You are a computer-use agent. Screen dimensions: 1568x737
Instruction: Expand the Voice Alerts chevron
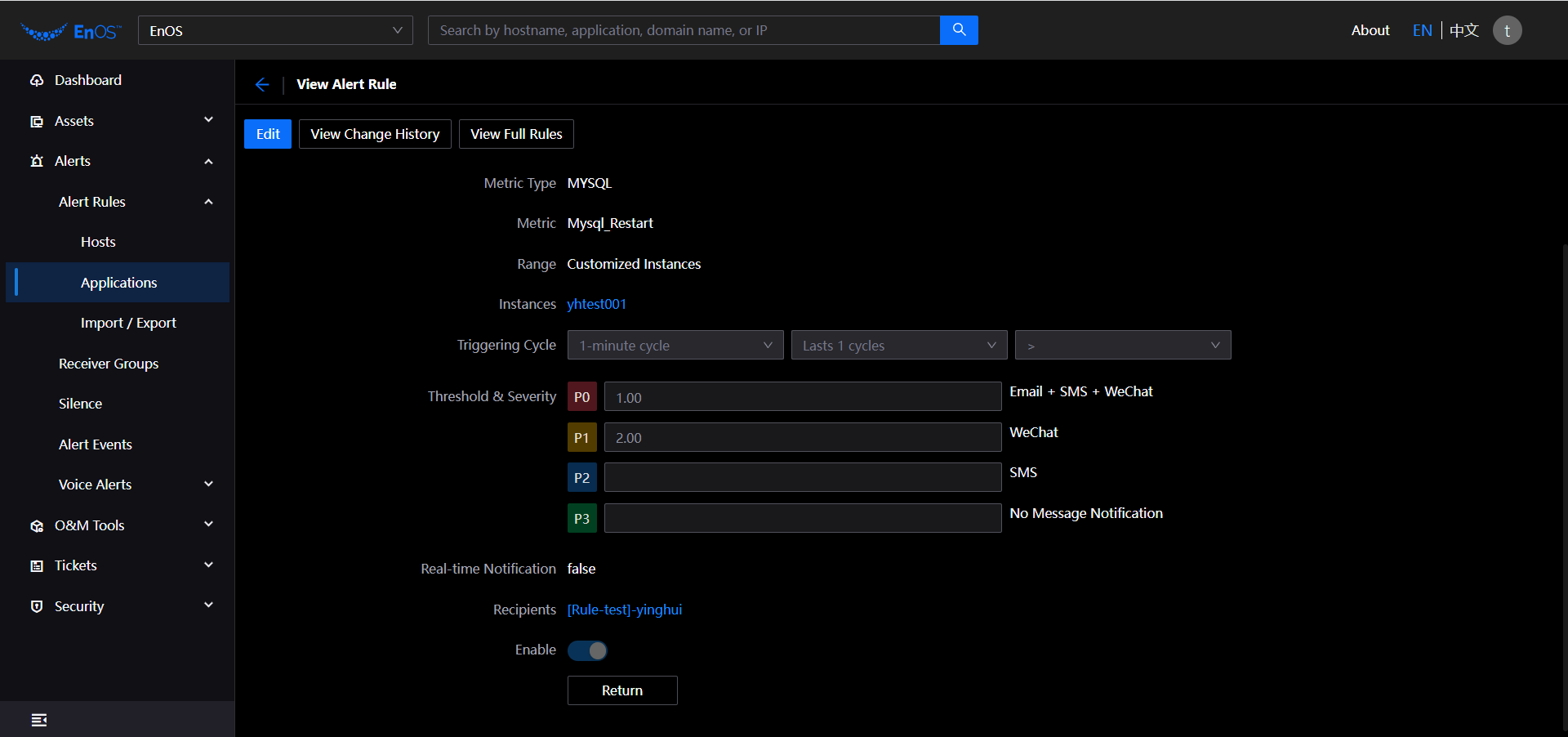208,484
